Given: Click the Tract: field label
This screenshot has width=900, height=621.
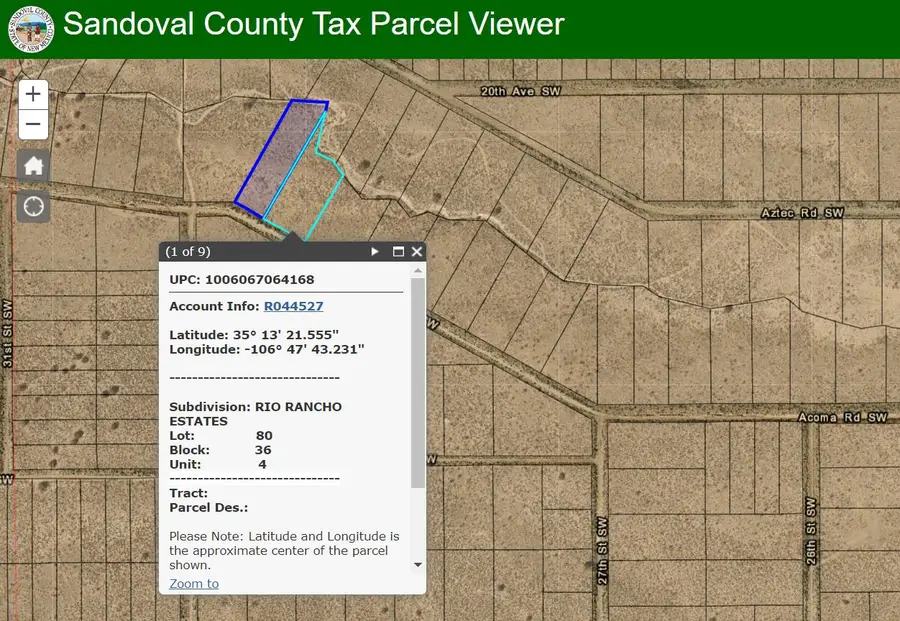Looking at the screenshot, I should coord(188,493).
